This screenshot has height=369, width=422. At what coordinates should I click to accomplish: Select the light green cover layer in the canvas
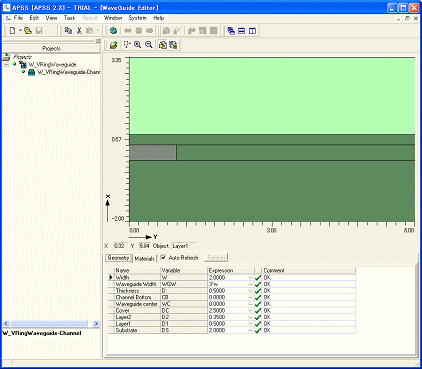[272, 96]
